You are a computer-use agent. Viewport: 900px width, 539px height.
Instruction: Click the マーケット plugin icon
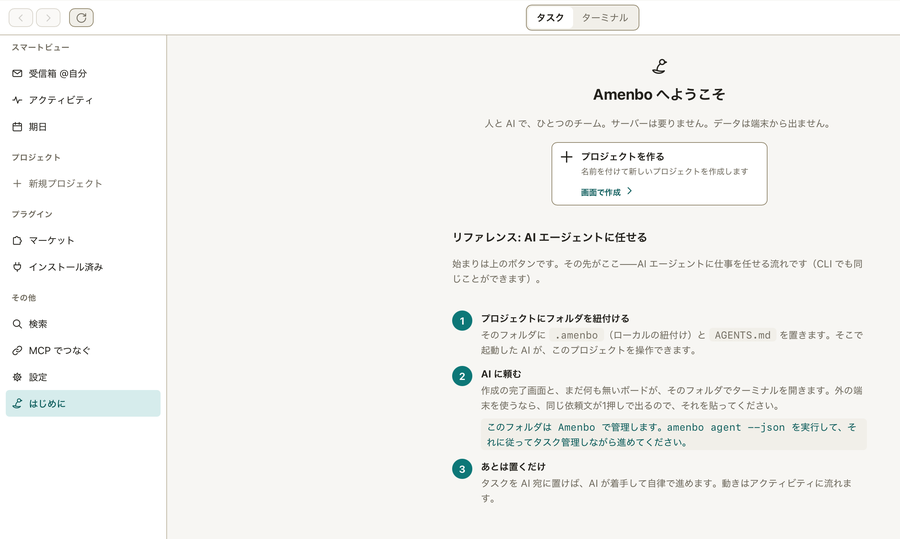click(x=17, y=241)
